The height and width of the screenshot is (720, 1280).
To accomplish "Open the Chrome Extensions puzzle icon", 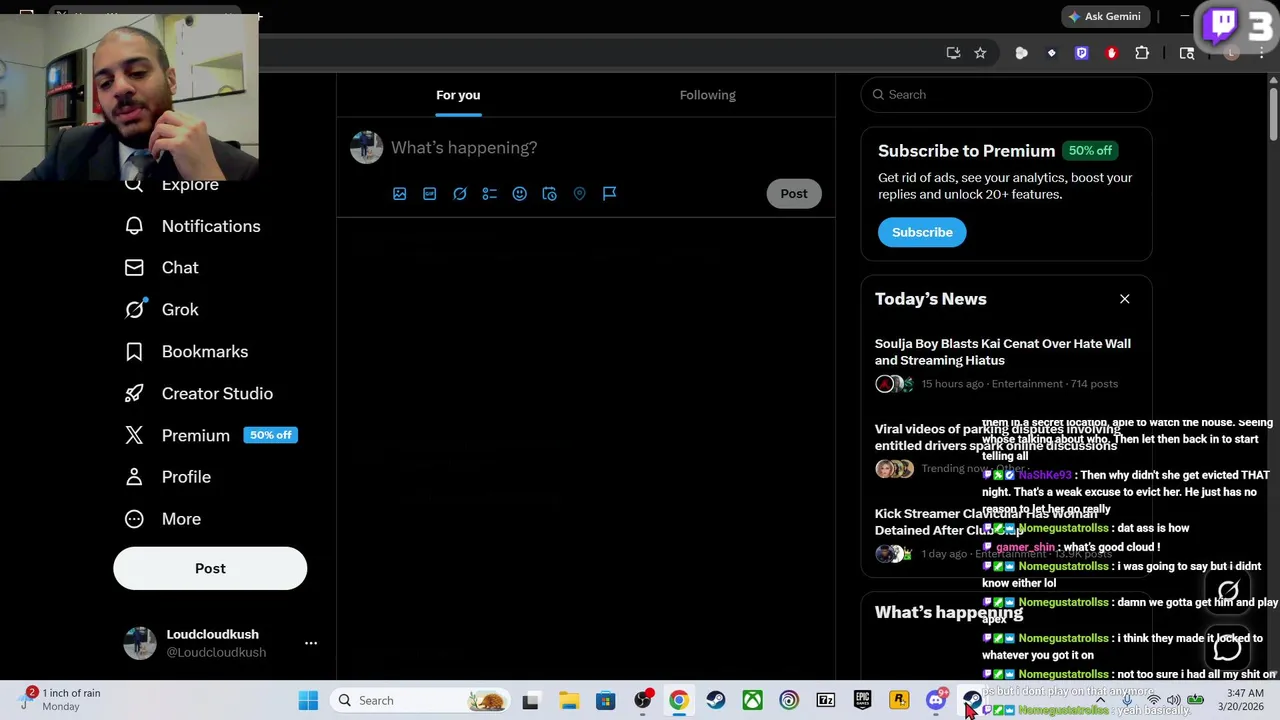I will pos(1142,53).
